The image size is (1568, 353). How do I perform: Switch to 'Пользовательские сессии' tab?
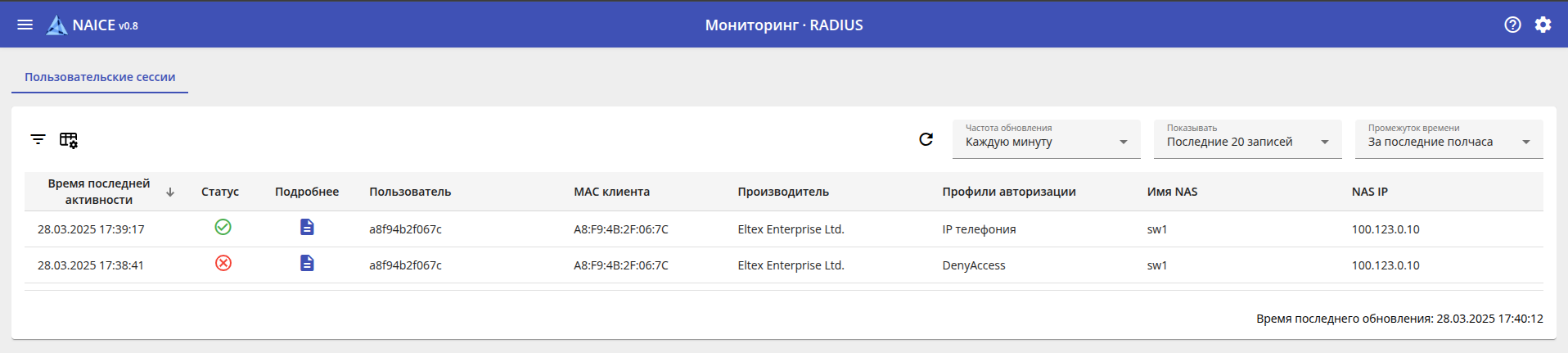coord(100,77)
